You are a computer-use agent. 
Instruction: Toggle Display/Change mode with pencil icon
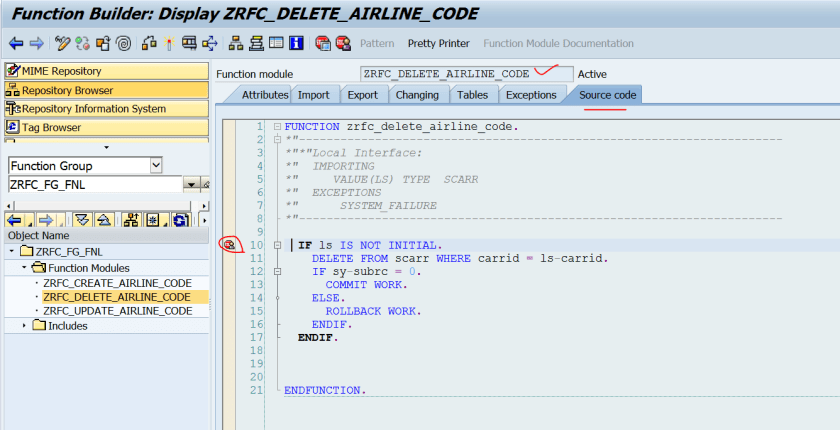(63, 43)
